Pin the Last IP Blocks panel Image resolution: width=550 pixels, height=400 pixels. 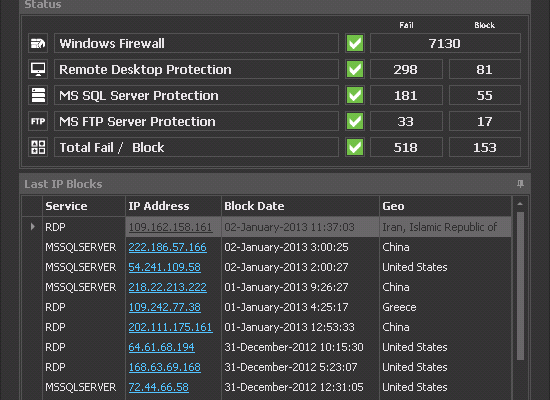[520, 184]
